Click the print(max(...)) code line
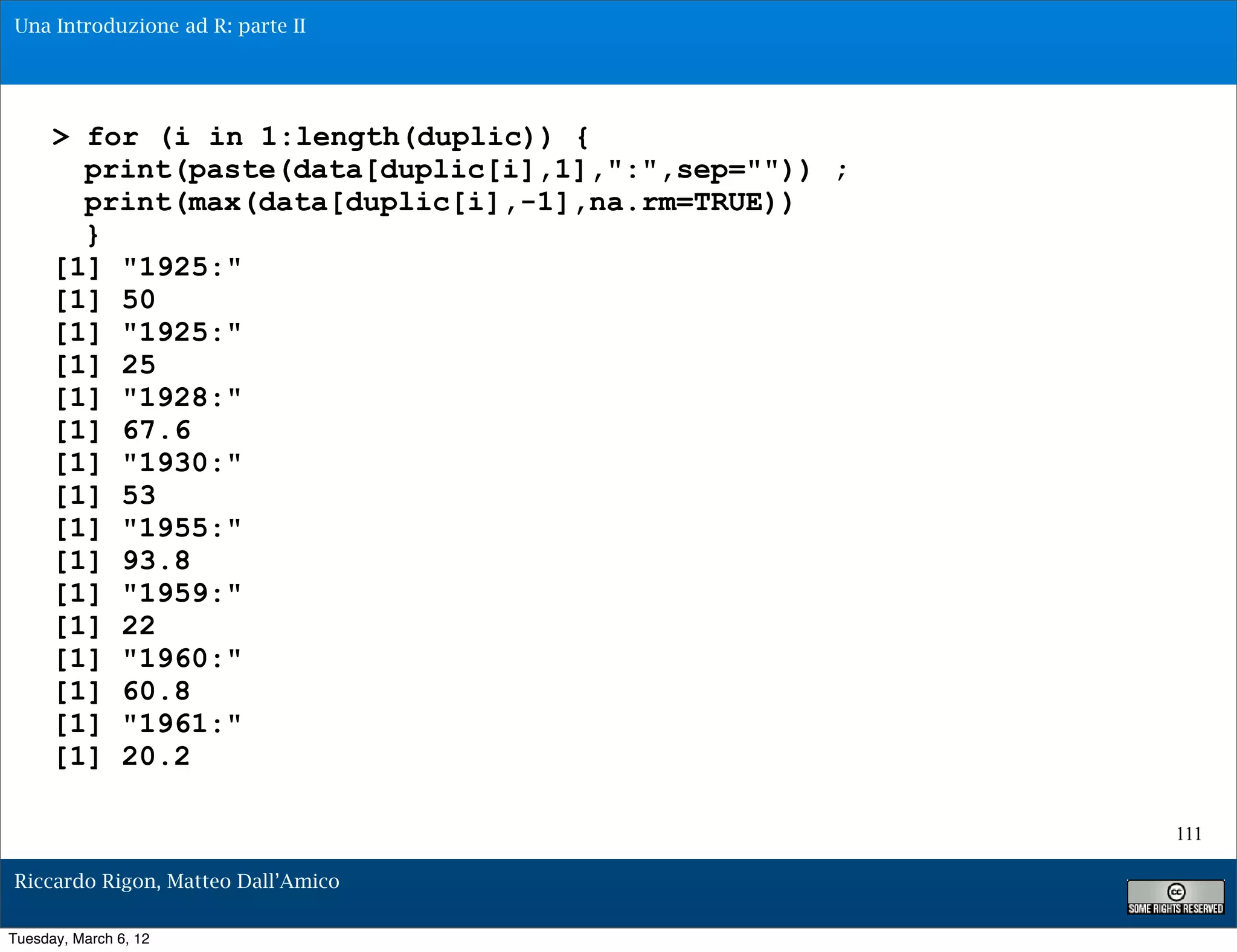The height and width of the screenshot is (952, 1237). (x=438, y=202)
